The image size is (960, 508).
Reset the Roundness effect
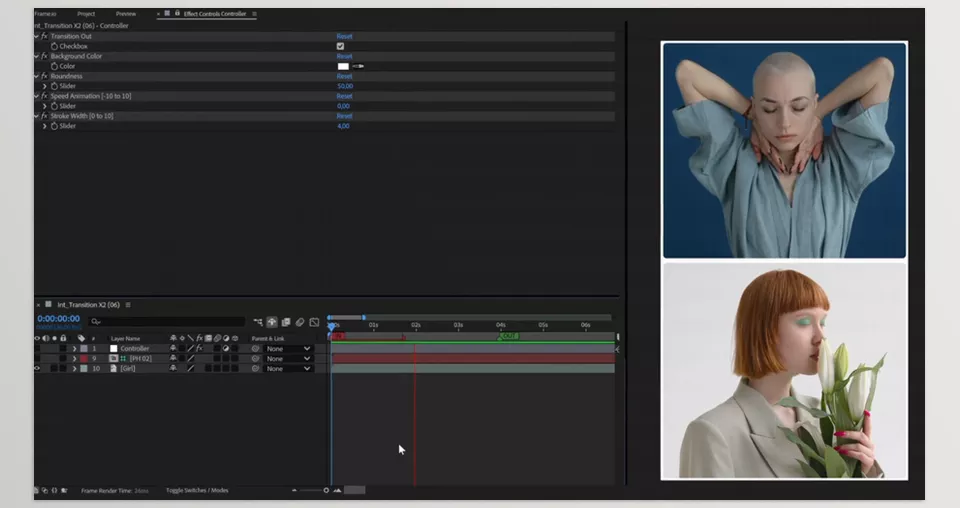click(x=344, y=77)
